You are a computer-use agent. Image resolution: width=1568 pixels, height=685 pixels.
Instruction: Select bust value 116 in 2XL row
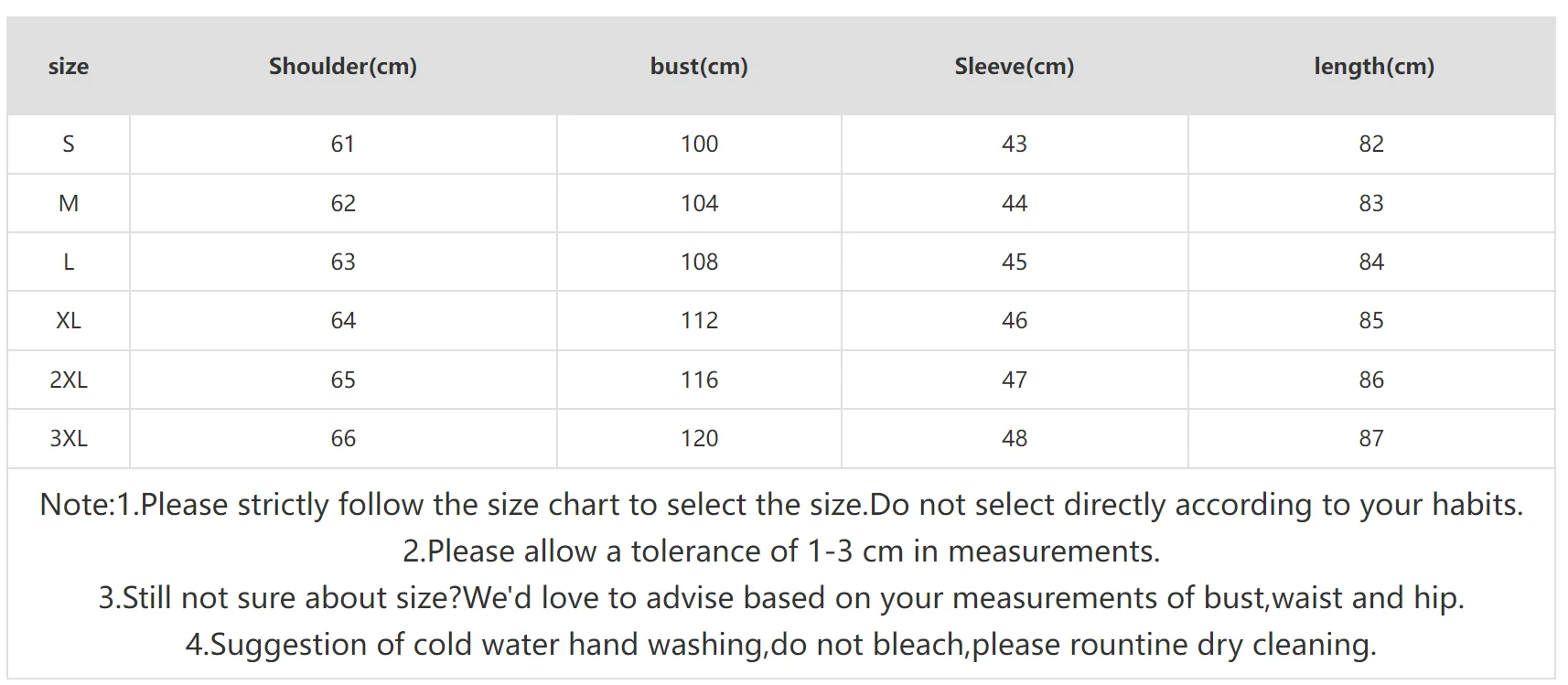[x=699, y=380]
